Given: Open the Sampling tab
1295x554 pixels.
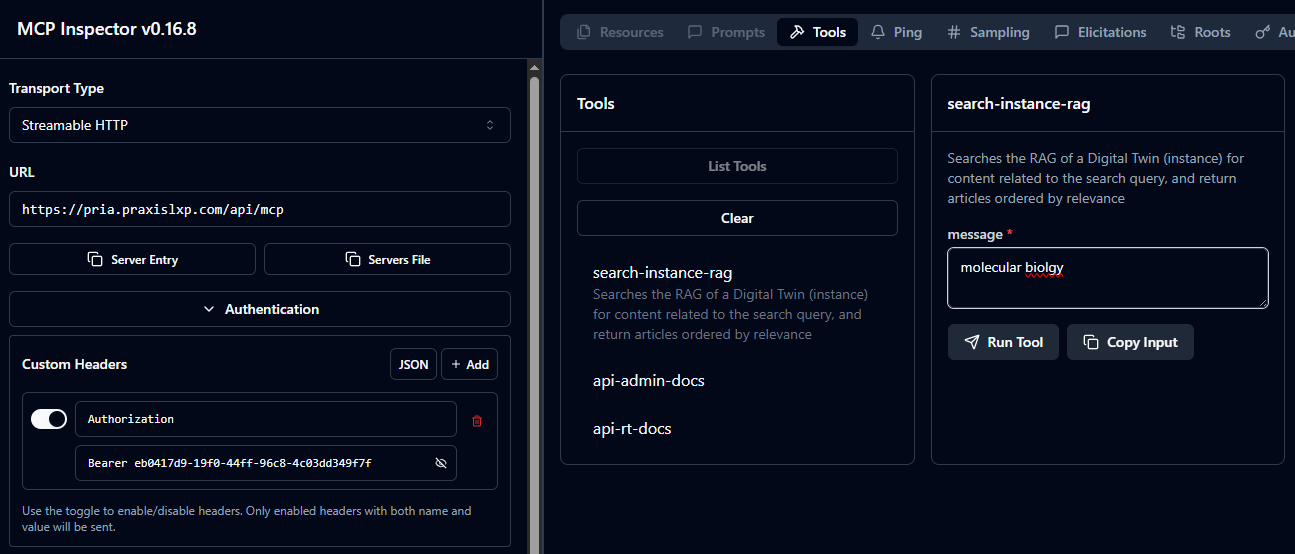Looking at the screenshot, I should pyautogui.click(x=987, y=32).
